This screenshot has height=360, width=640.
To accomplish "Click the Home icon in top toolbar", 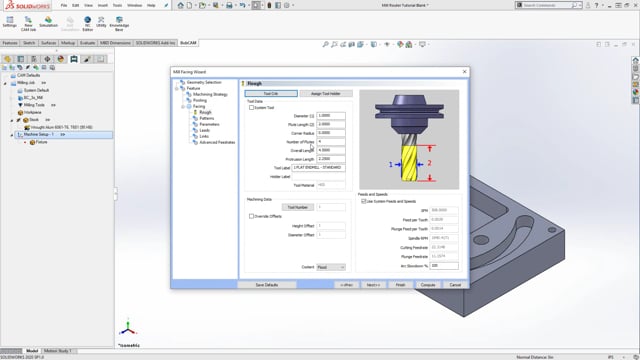I will pyautogui.click(x=180, y=5).
